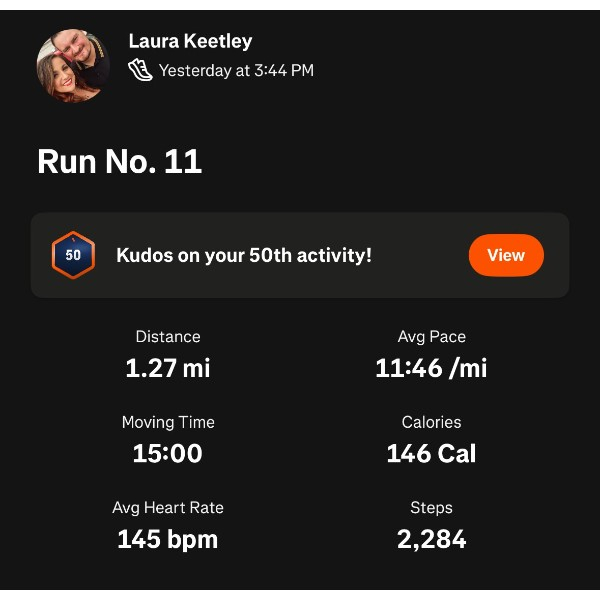The height and width of the screenshot is (600, 600).
Task: Open the "Run No. 11" activity title
Action: point(120,161)
